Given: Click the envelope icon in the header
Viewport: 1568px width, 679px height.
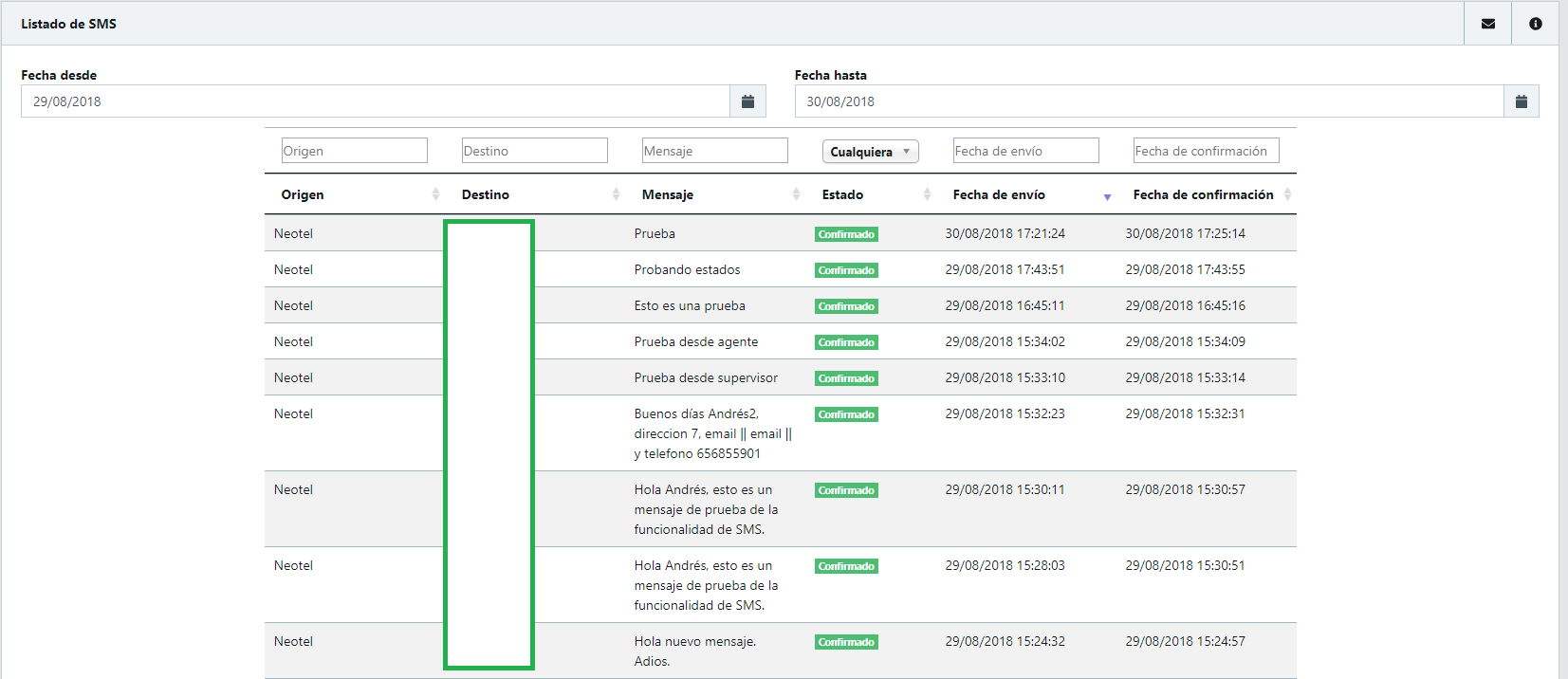Looking at the screenshot, I should click(x=1487, y=24).
